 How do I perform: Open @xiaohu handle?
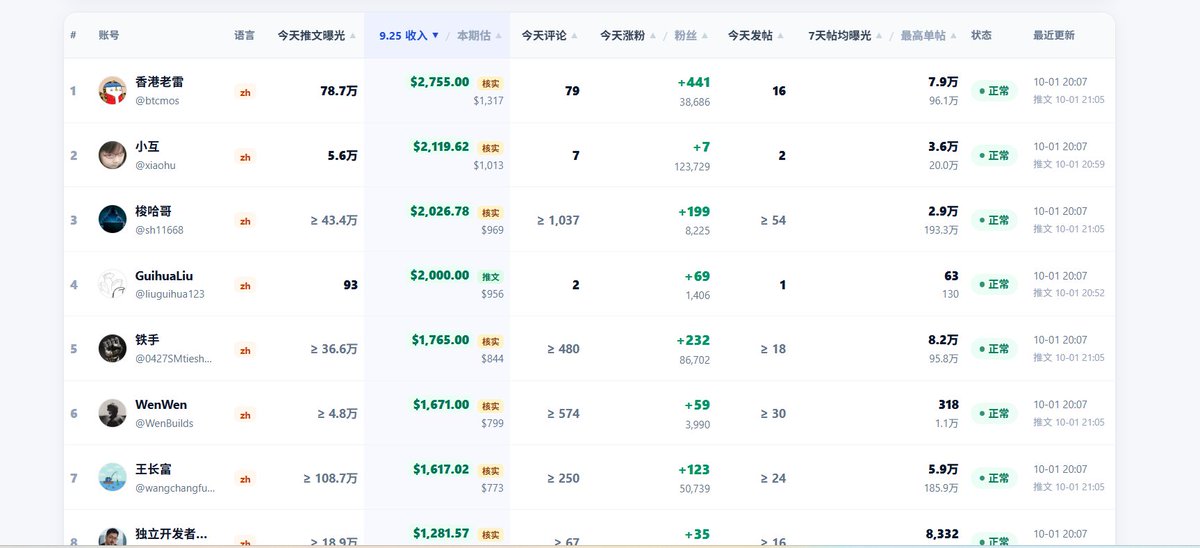155,166
